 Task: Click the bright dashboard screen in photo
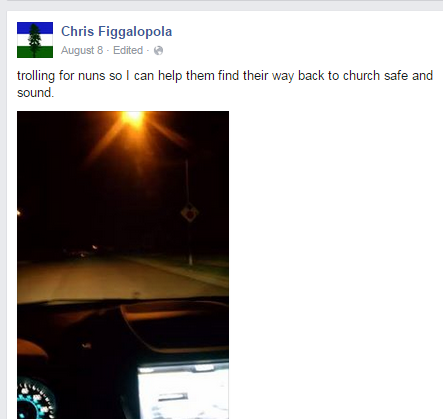pos(183,392)
